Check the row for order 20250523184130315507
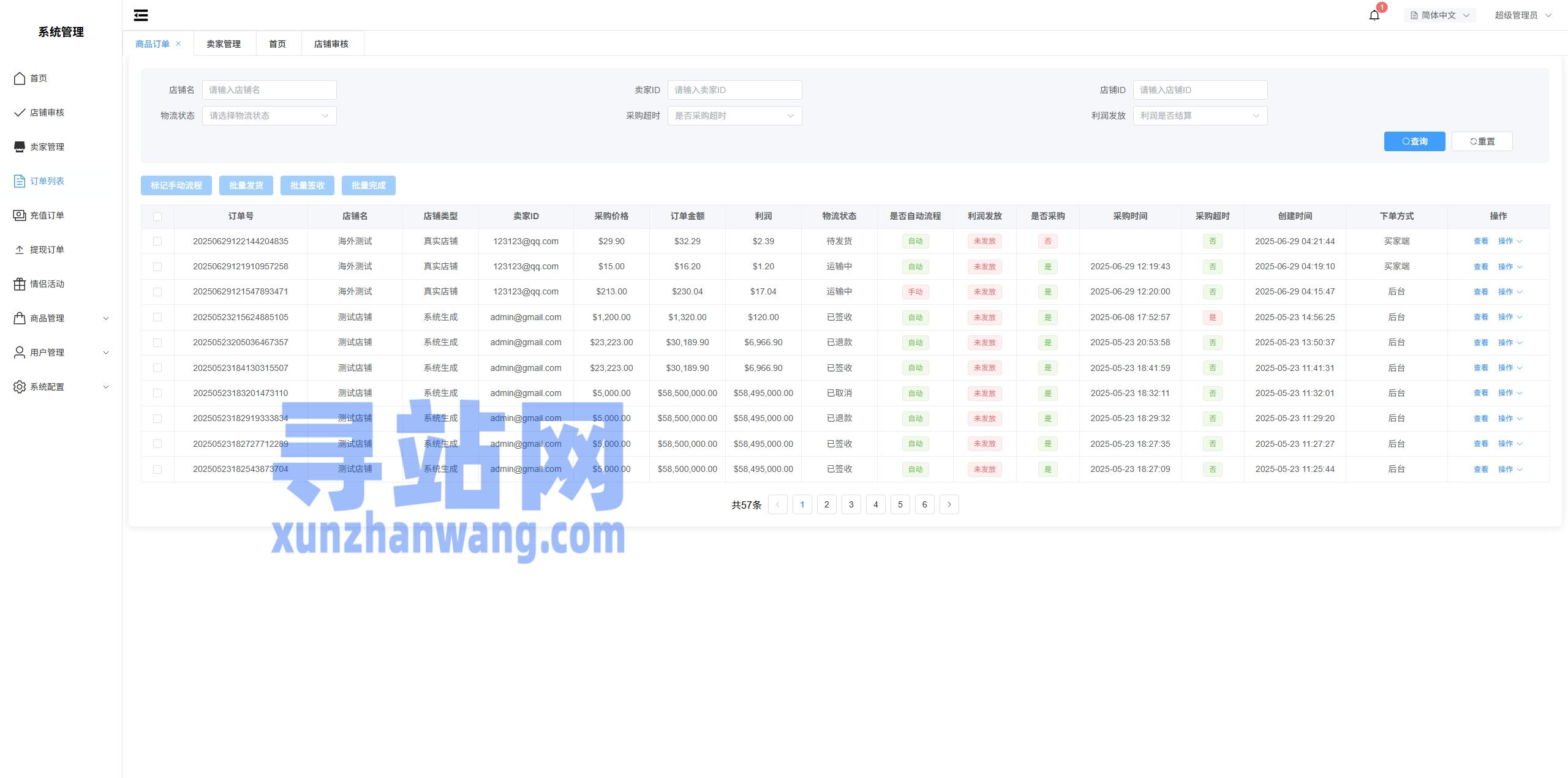Screen dimensions: 1568x778 157,368
